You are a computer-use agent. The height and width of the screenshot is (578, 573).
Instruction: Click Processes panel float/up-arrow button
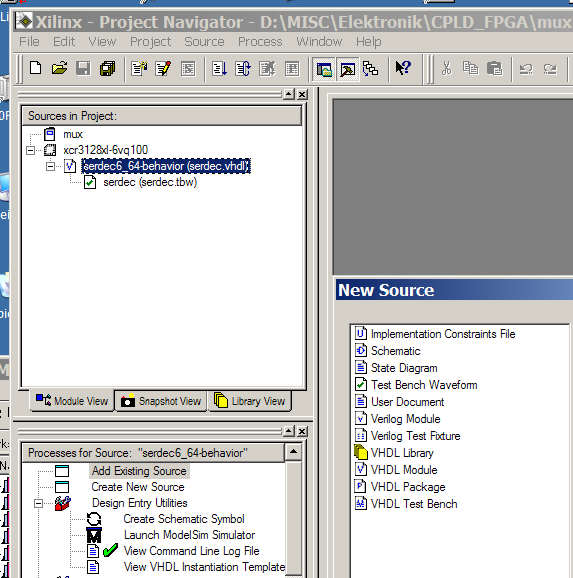tap(289, 431)
